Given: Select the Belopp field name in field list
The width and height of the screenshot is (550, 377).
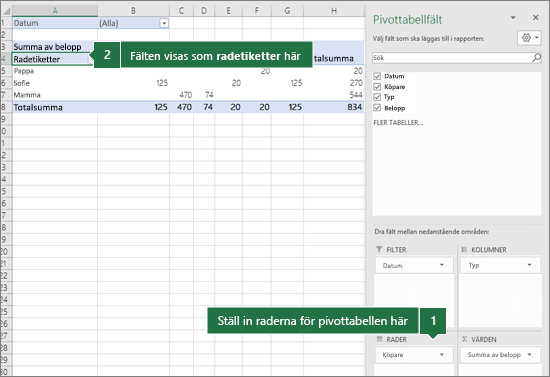Looking at the screenshot, I should 395,108.
